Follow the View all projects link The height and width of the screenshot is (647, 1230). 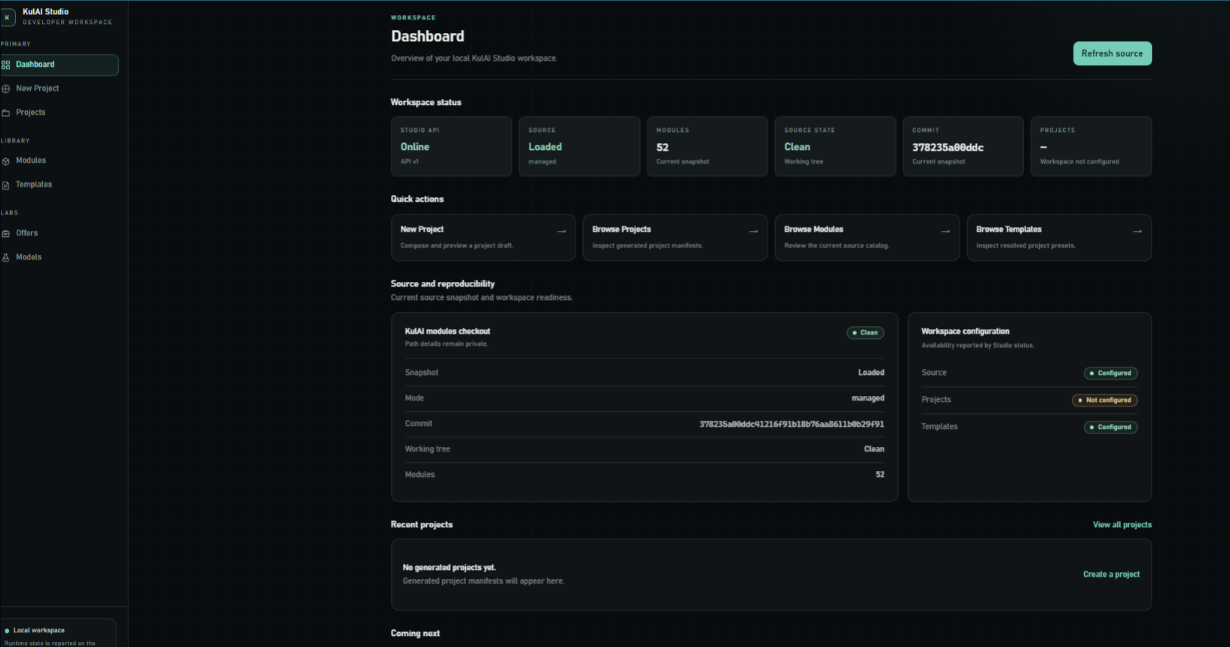click(x=1122, y=524)
